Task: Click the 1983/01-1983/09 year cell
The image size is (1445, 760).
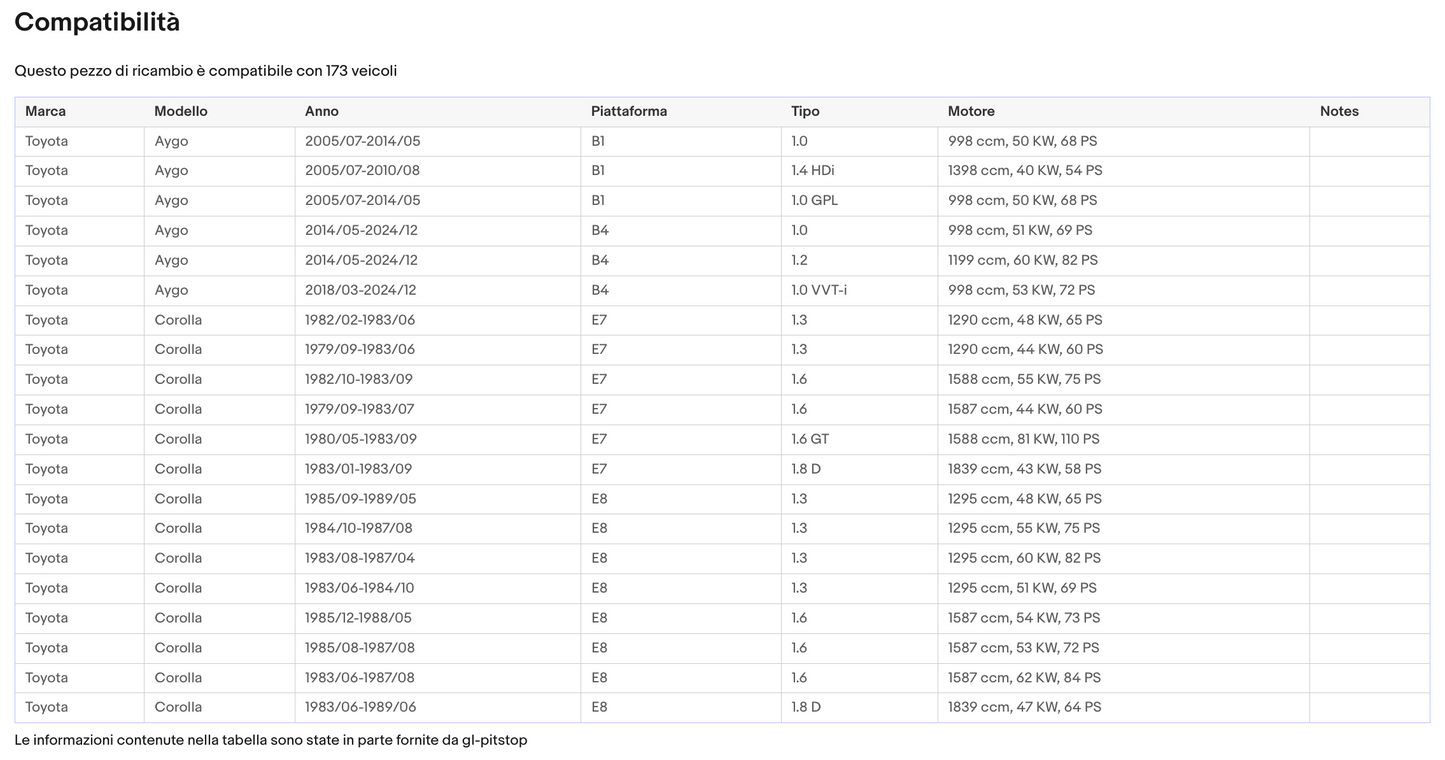Action: [438, 469]
